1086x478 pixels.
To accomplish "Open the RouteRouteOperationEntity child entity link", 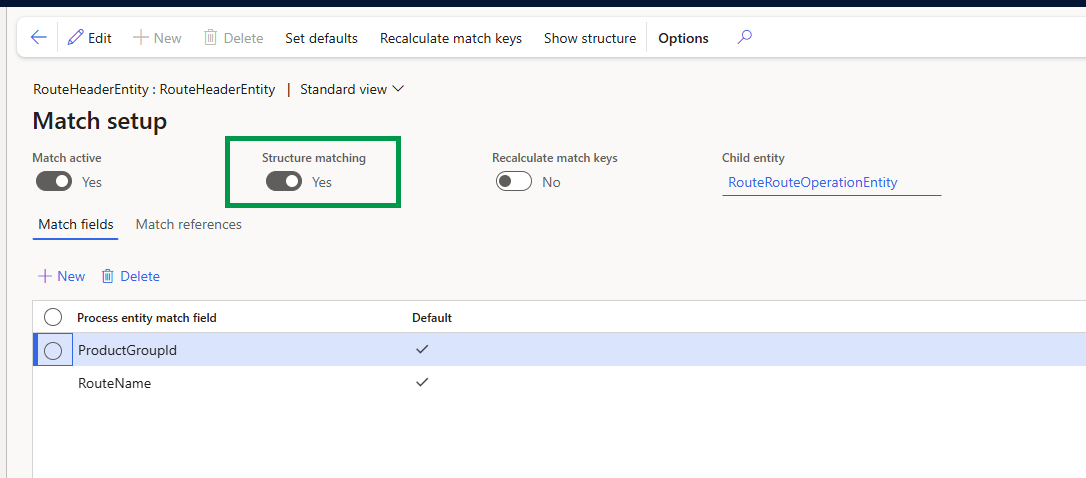I will tap(812, 182).
